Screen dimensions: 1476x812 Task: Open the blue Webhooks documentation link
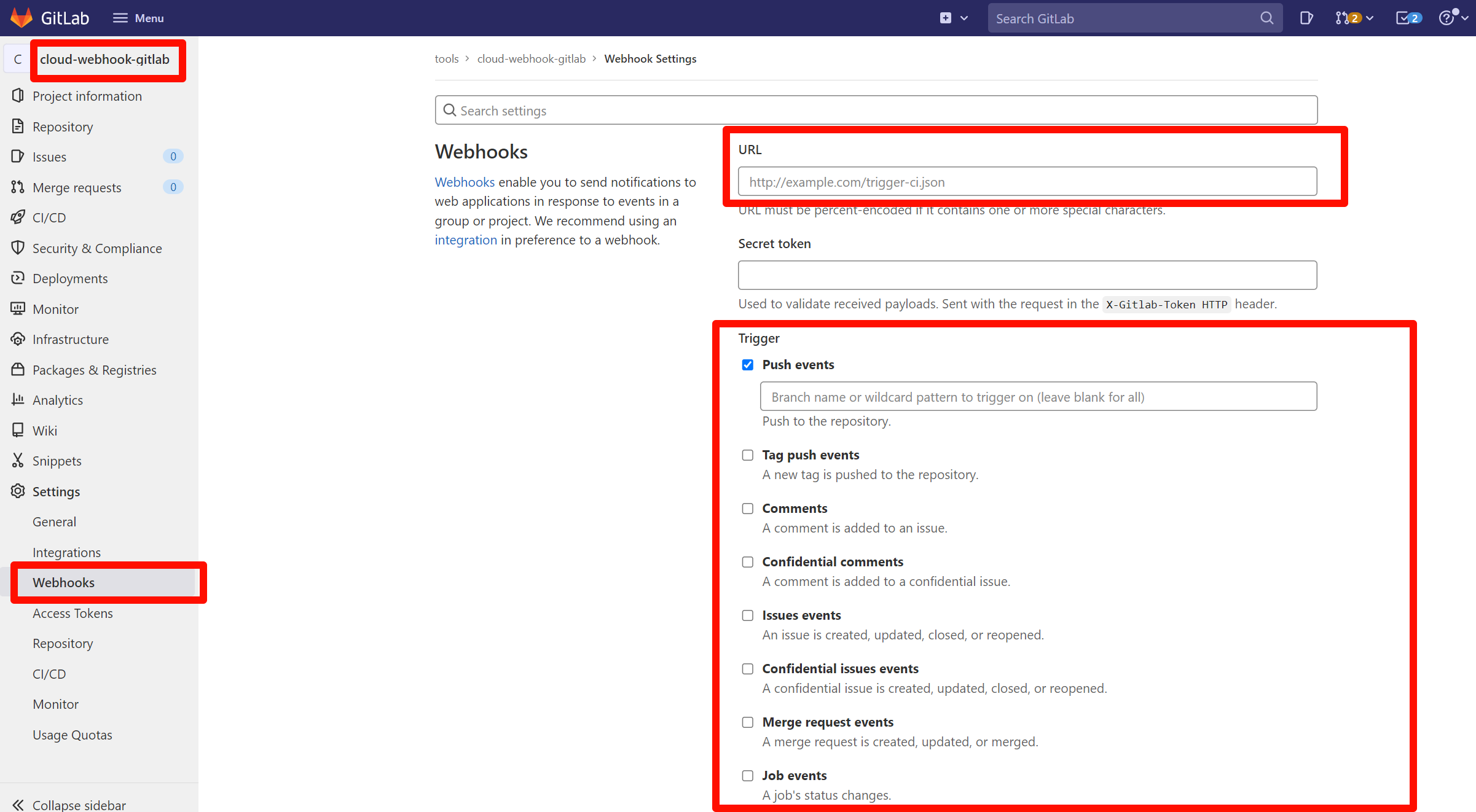[x=465, y=182]
